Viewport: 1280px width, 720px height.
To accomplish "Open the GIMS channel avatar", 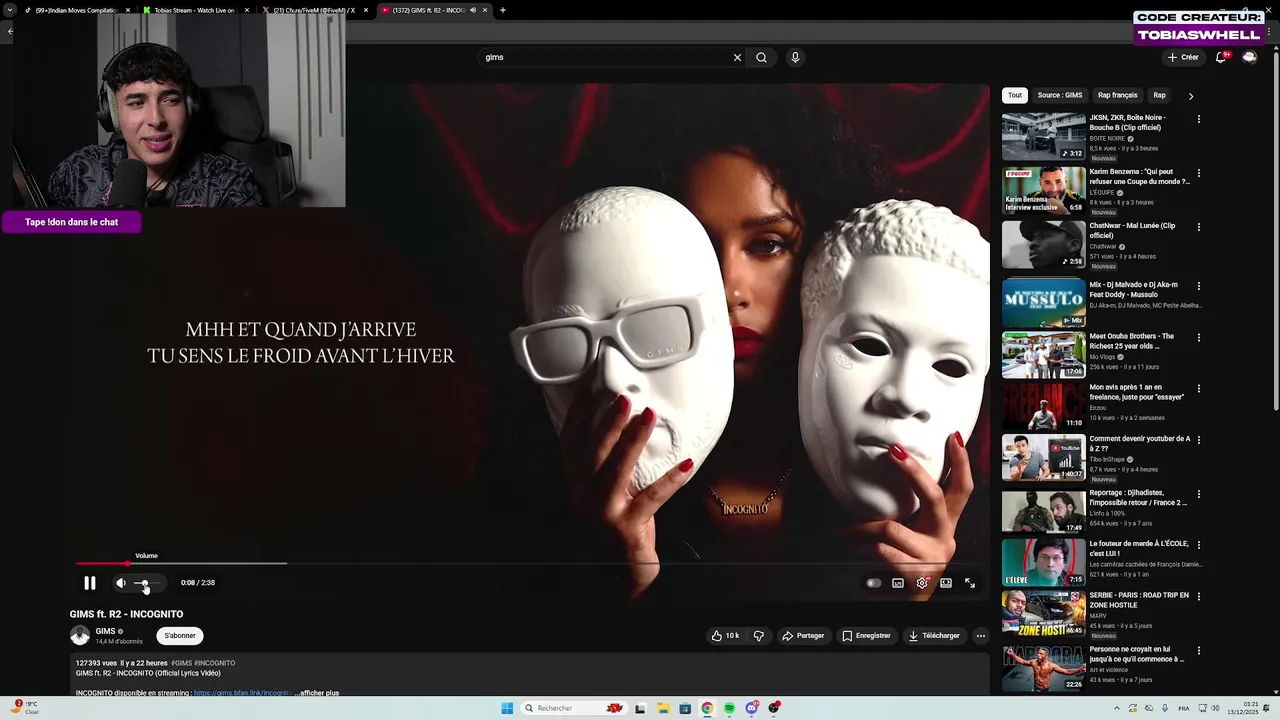I will click(x=80, y=635).
